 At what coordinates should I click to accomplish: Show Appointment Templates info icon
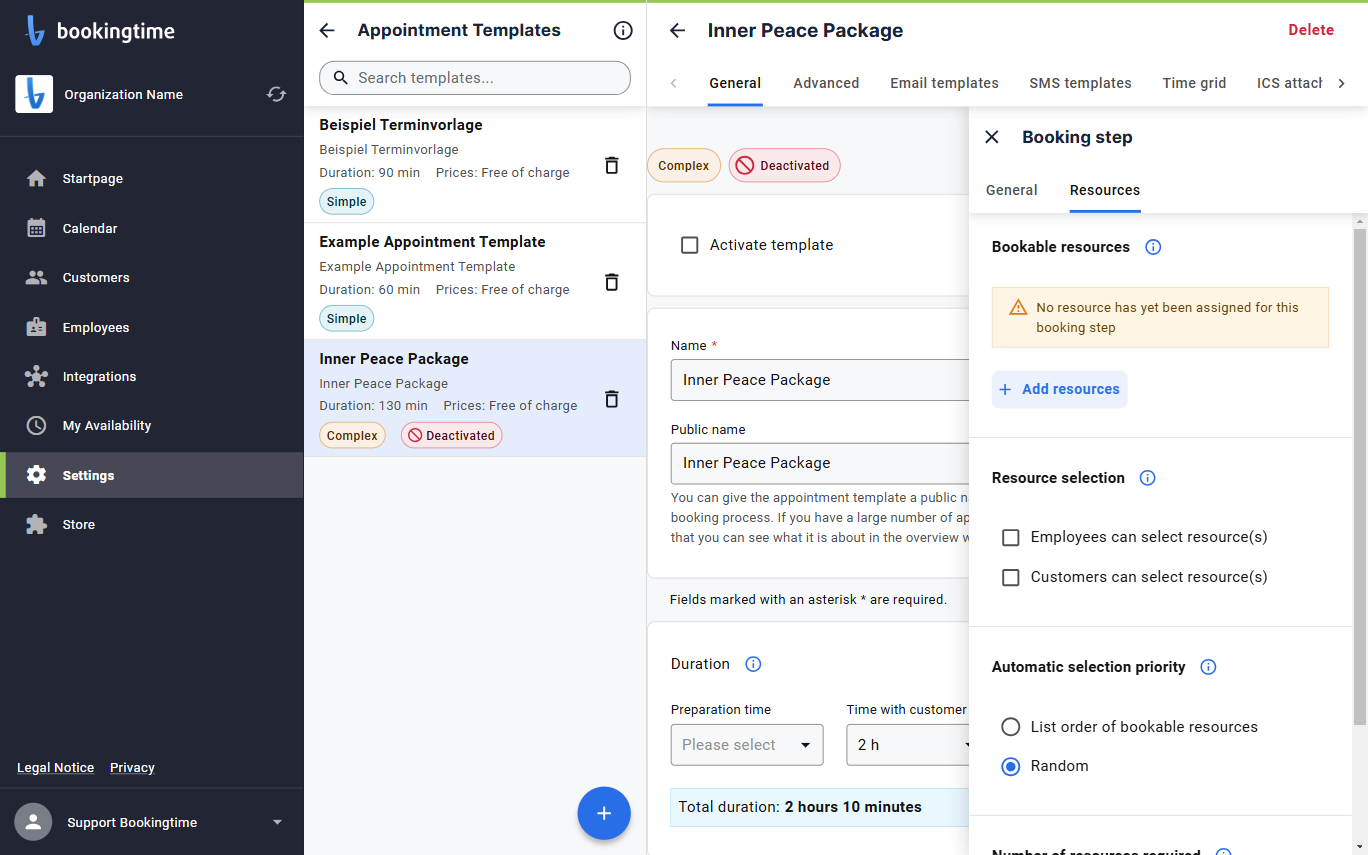click(x=623, y=31)
